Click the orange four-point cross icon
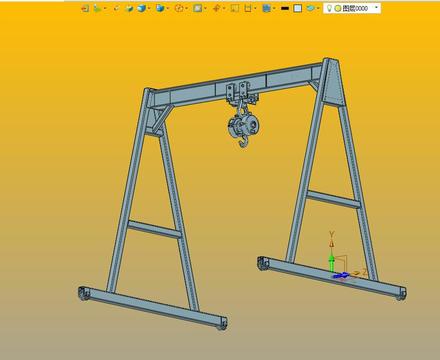440x360 pixels. tap(216, 8)
